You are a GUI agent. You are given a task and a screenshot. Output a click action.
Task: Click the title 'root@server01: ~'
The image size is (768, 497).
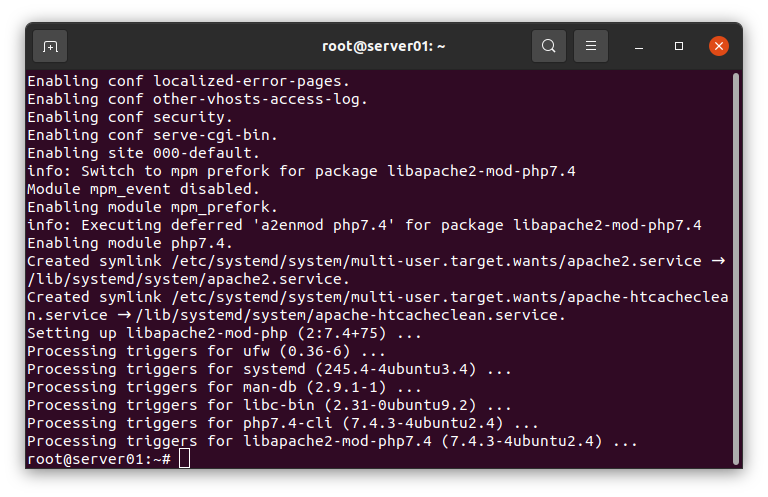[384, 46]
